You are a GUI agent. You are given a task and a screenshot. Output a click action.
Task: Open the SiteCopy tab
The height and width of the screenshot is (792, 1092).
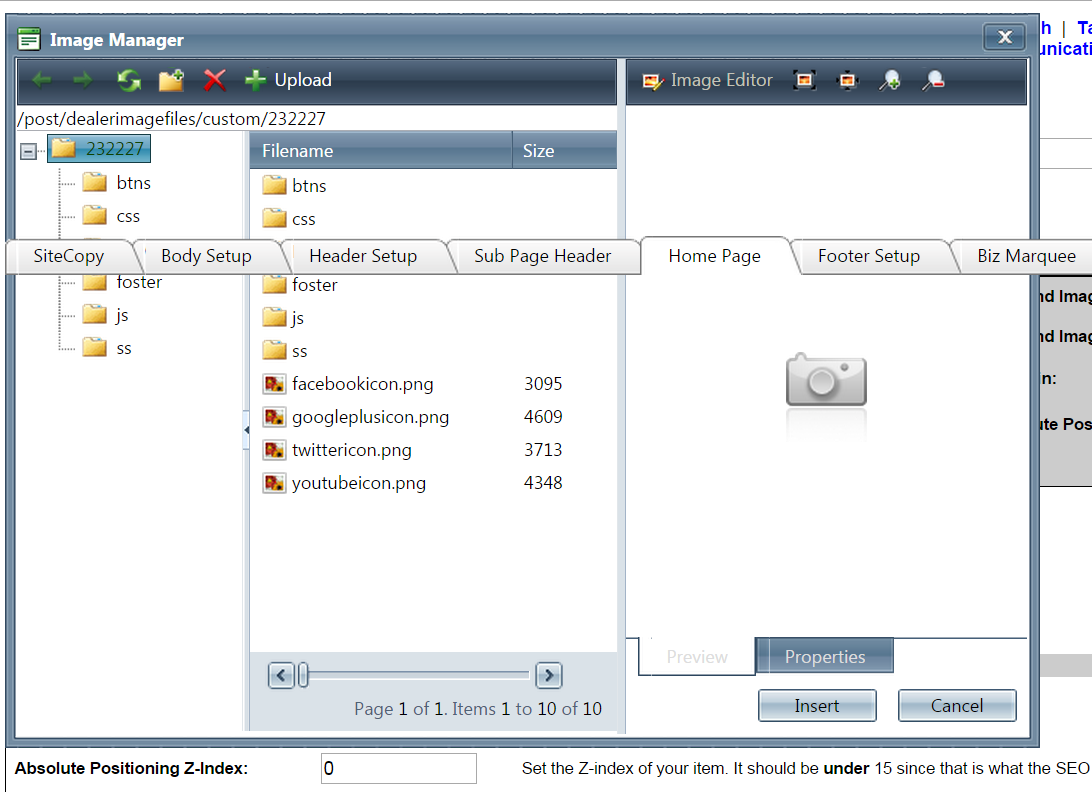pyautogui.click(x=68, y=256)
